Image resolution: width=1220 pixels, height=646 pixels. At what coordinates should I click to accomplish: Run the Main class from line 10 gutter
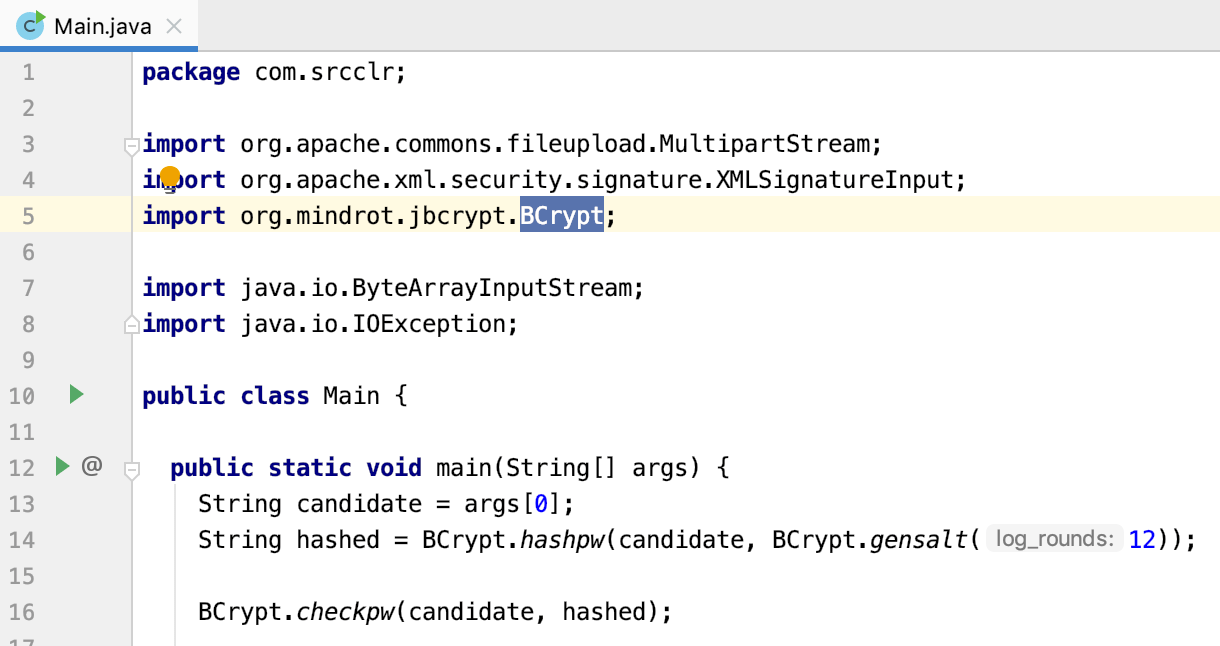(76, 395)
